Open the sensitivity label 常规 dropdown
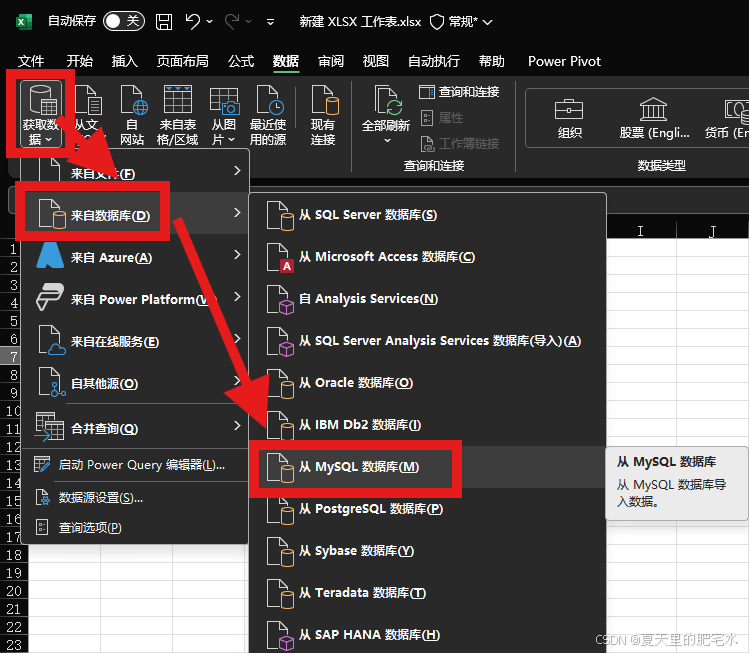This screenshot has height=653, width=749. [x=461, y=22]
